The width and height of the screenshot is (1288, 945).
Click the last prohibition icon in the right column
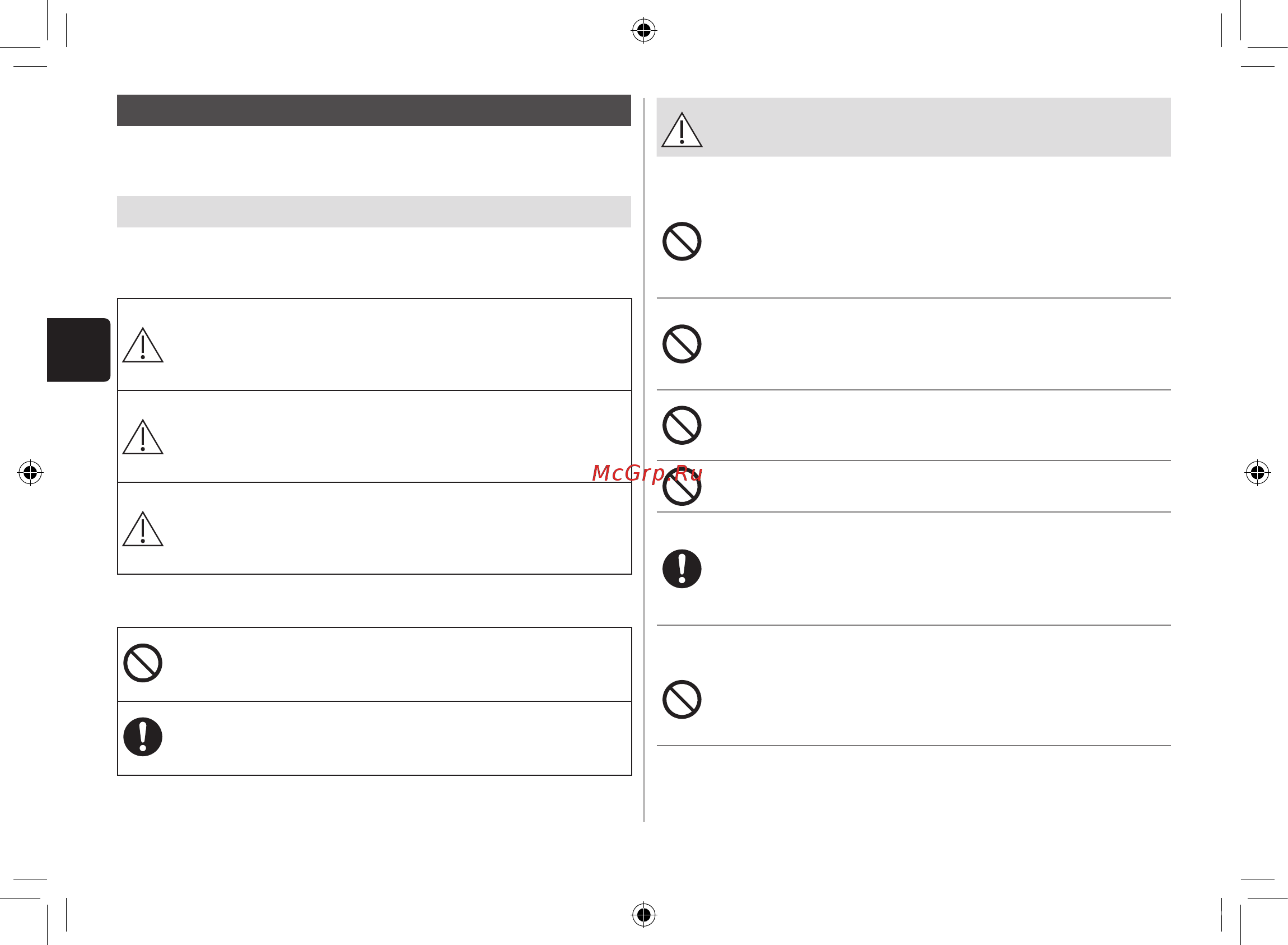[x=682, y=700]
